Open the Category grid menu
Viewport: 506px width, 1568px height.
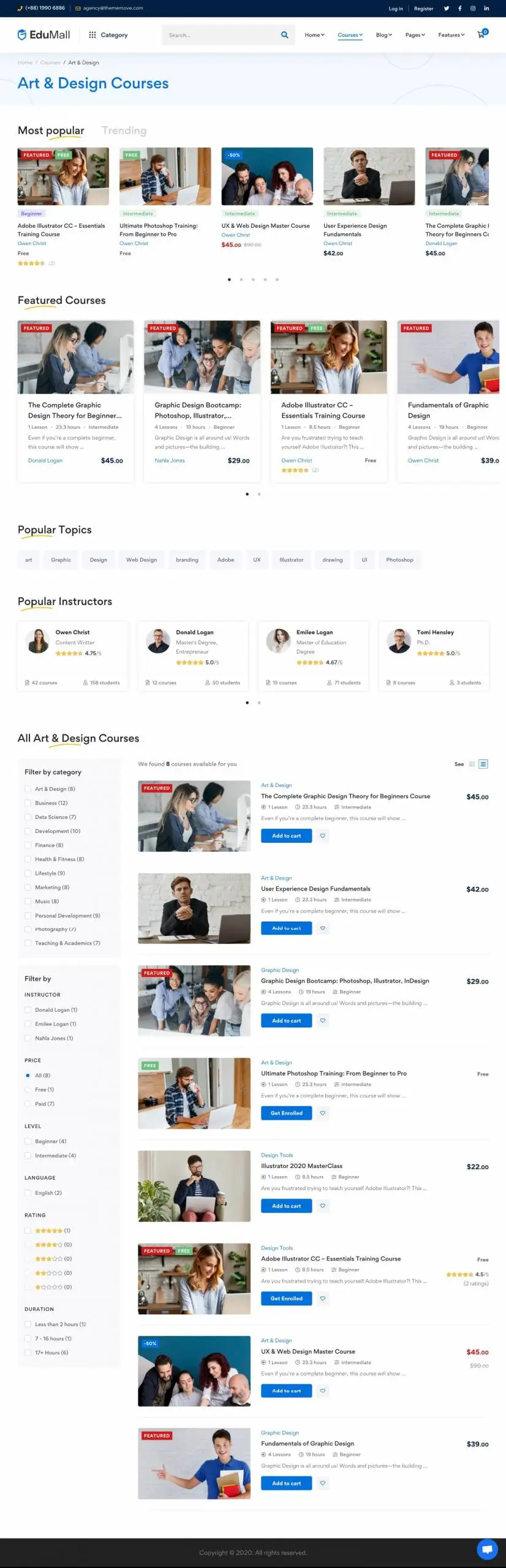coord(108,35)
